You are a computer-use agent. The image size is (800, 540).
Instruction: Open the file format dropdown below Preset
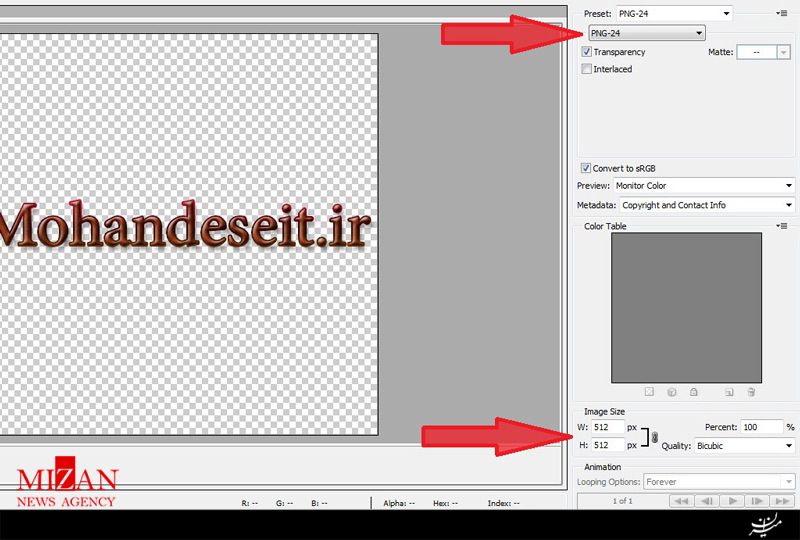[x=647, y=33]
